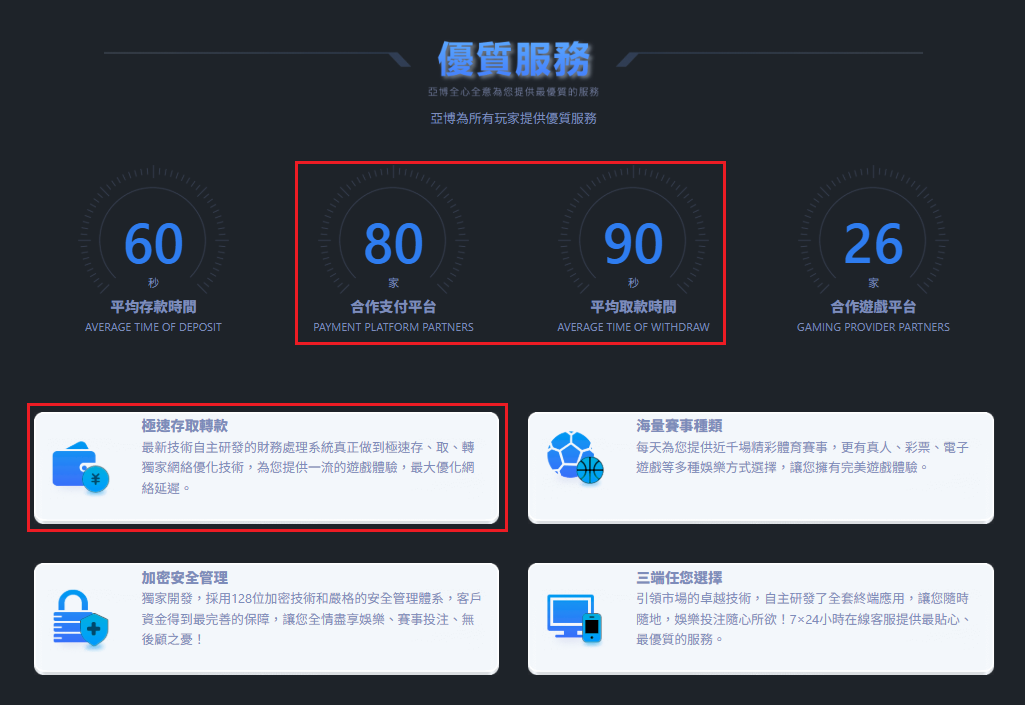The height and width of the screenshot is (705, 1025).
Task: Click the 優質服務 page heading
Action: pyautogui.click(x=512, y=60)
